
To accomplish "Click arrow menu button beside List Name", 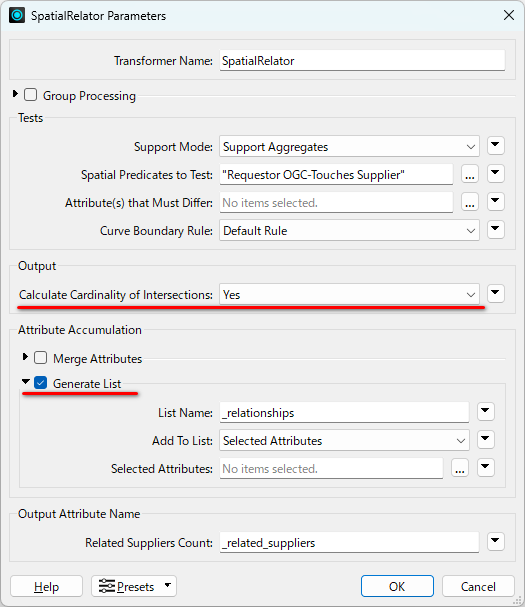I will pos(486,412).
